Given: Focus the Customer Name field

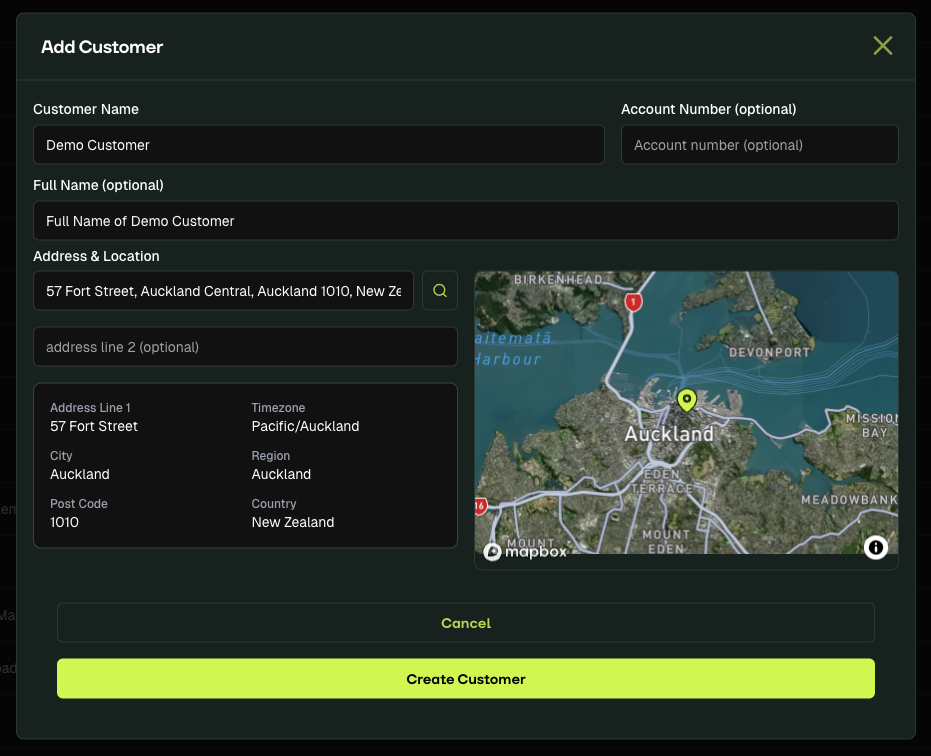Looking at the screenshot, I should click(318, 145).
